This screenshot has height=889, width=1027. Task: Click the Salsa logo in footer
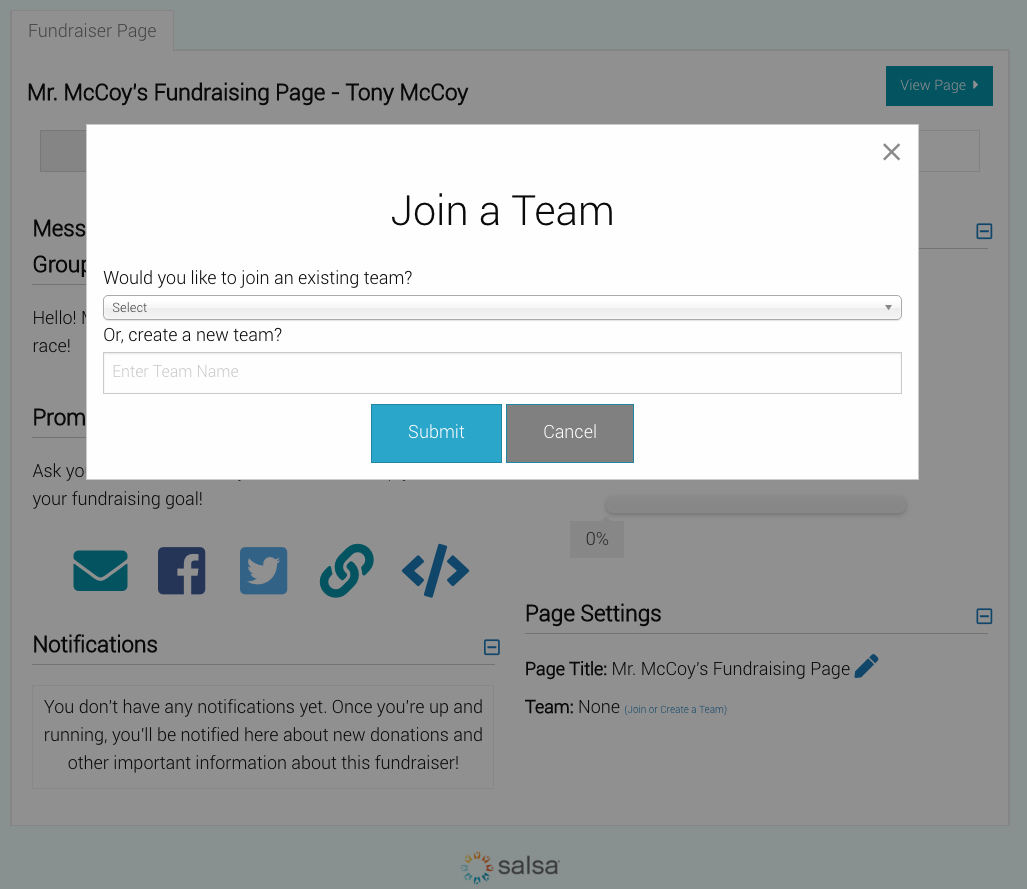(510, 867)
